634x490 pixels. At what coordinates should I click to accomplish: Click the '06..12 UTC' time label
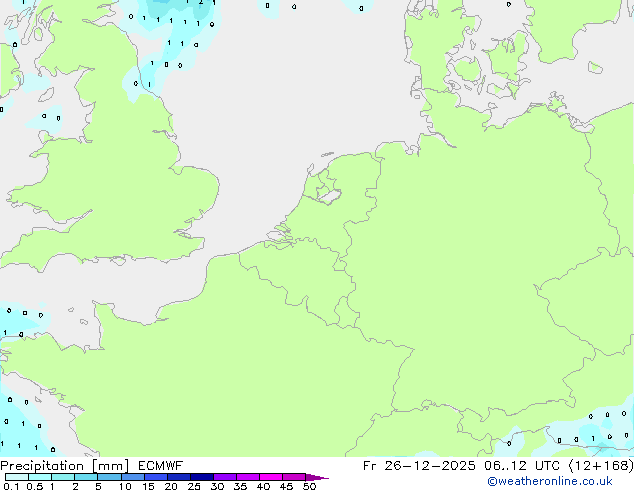522,466
